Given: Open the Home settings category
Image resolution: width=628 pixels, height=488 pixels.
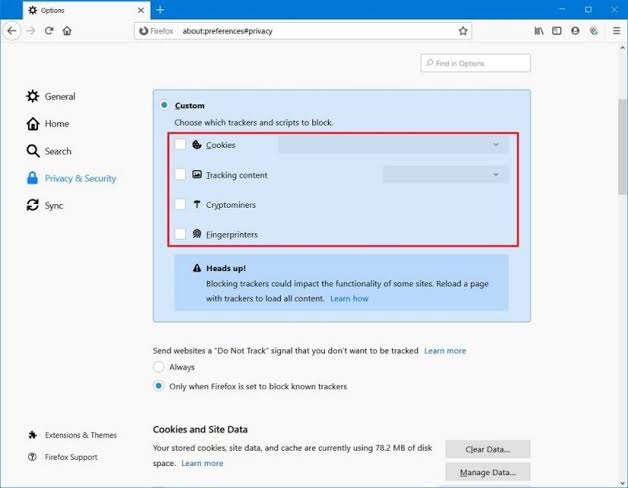Looking at the screenshot, I should click(47, 124).
